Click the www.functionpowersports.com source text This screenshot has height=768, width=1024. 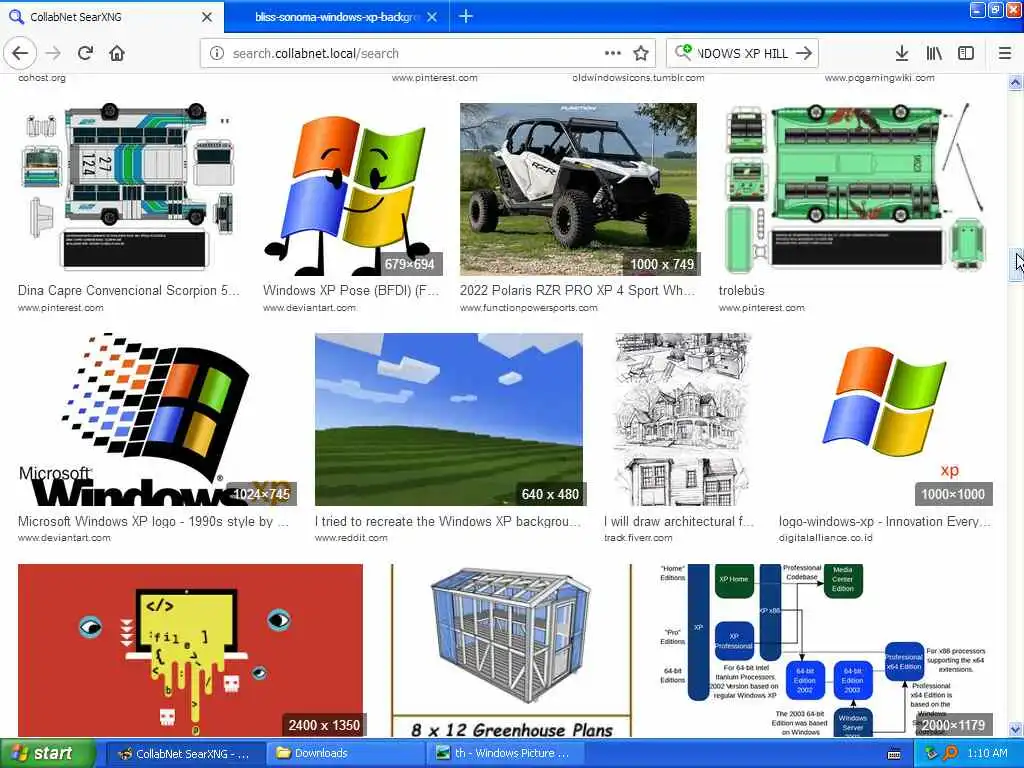528,308
